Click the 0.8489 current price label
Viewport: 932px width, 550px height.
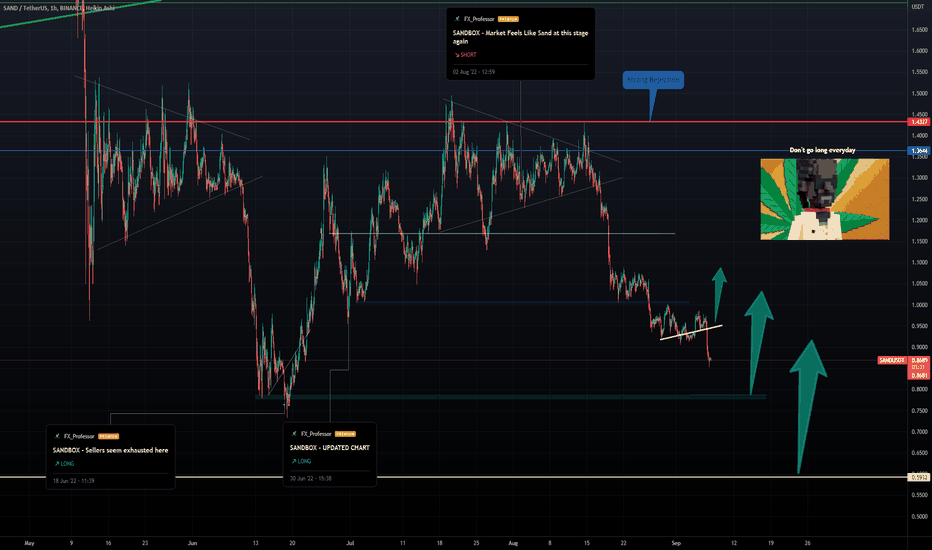click(x=920, y=360)
